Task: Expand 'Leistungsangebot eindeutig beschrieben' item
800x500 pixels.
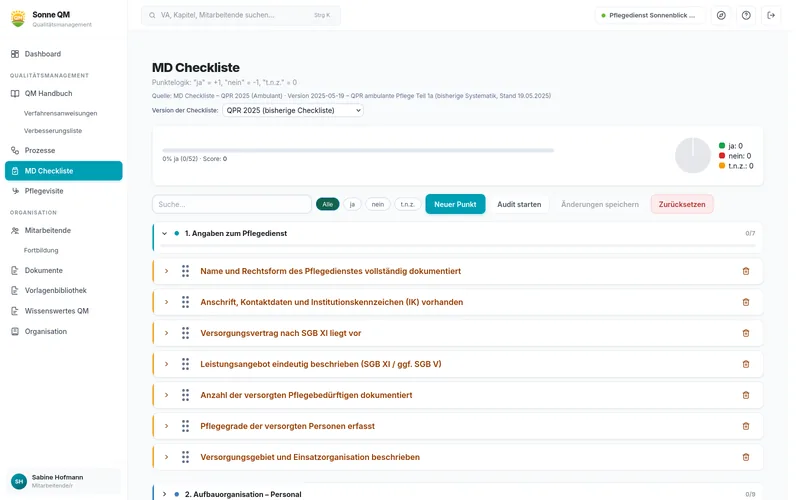Action: 166,364
